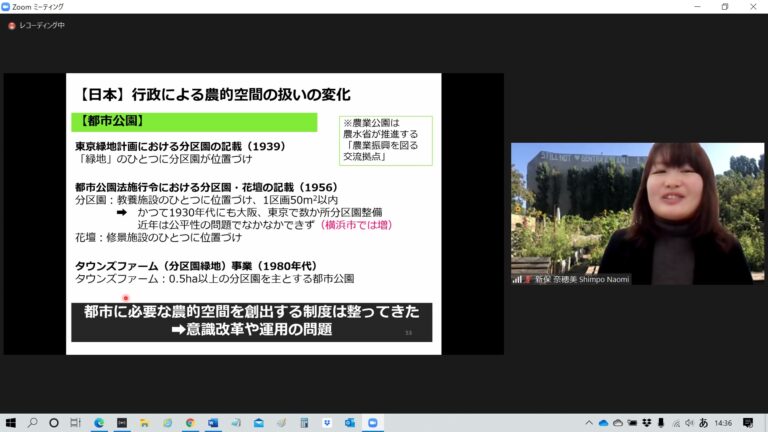
Task: Open File Explorer from the taskbar
Action: coord(144,423)
